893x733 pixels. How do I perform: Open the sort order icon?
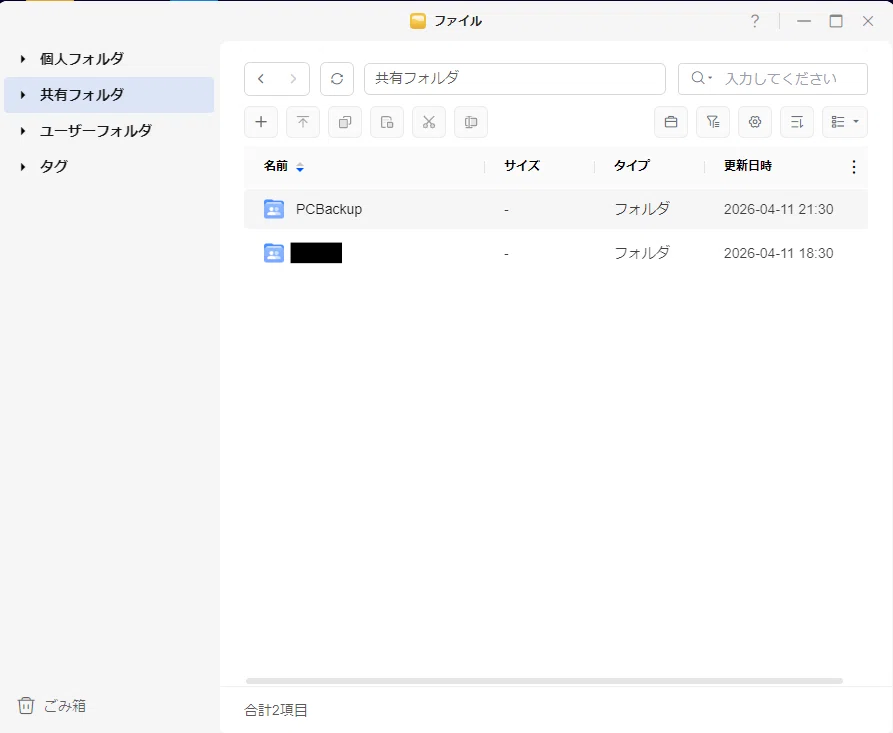click(x=797, y=122)
